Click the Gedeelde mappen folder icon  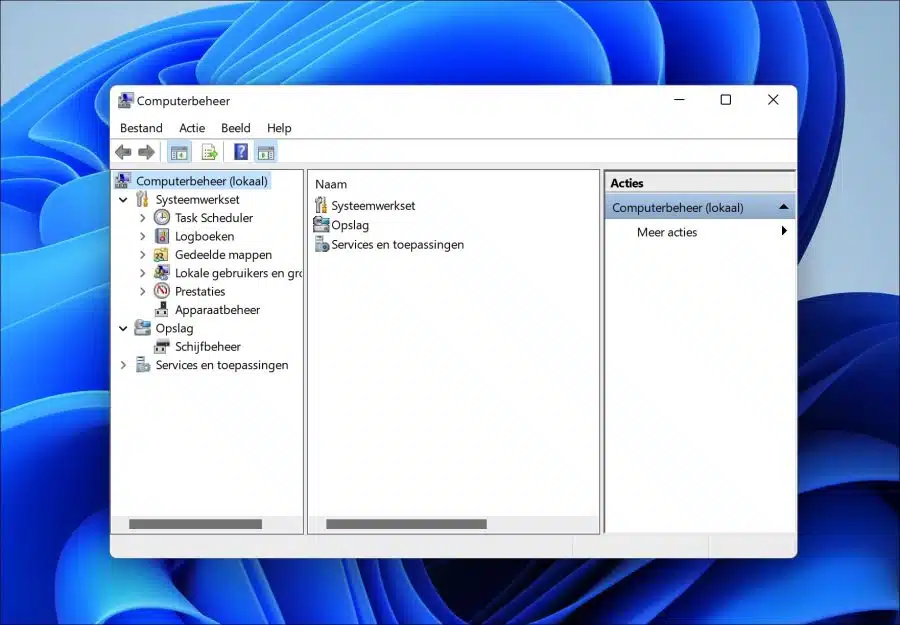pos(161,254)
